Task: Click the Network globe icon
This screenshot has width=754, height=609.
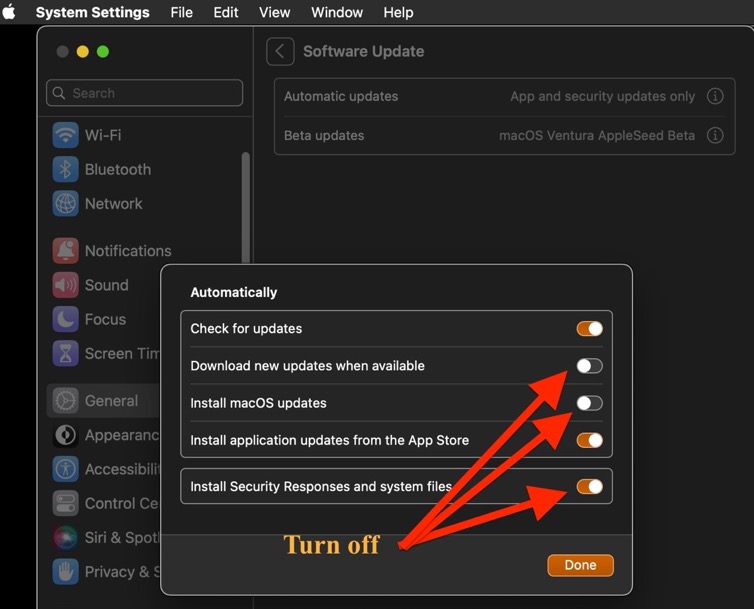Action: (65, 203)
